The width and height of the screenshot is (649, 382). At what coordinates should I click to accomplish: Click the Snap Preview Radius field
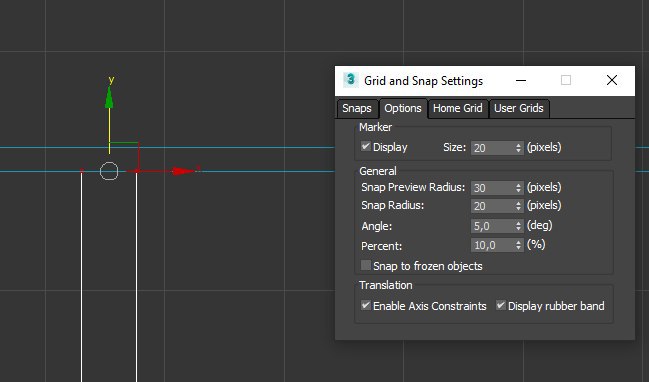(x=493, y=187)
